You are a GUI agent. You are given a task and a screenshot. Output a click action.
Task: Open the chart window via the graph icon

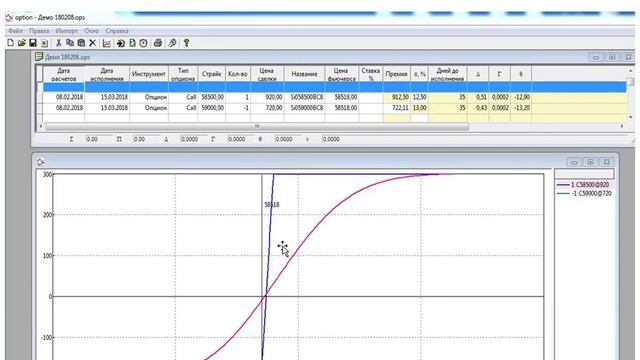point(107,43)
